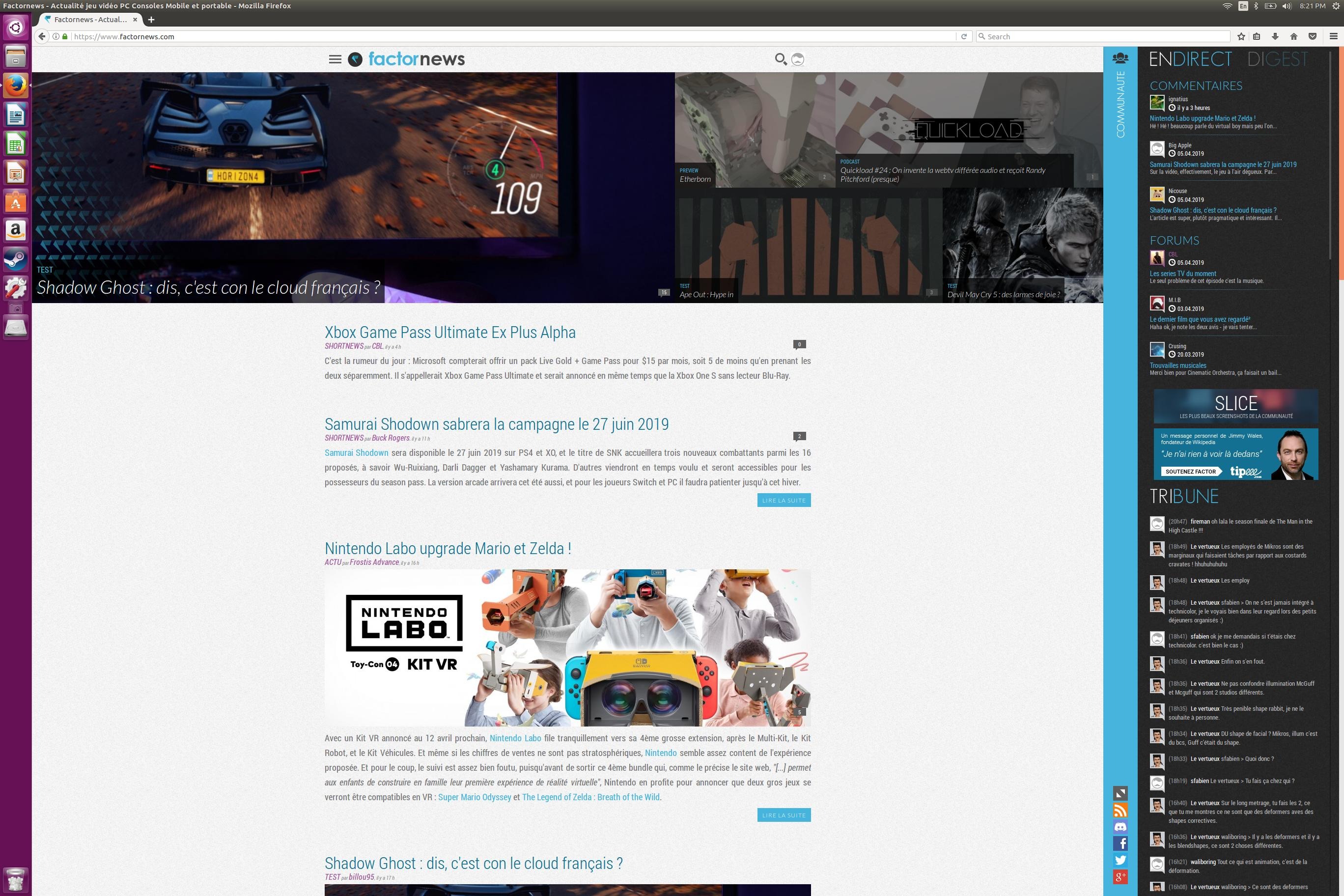The image size is (1344, 896).
Task: Click Firefox back arrow button
Action: click(41, 36)
